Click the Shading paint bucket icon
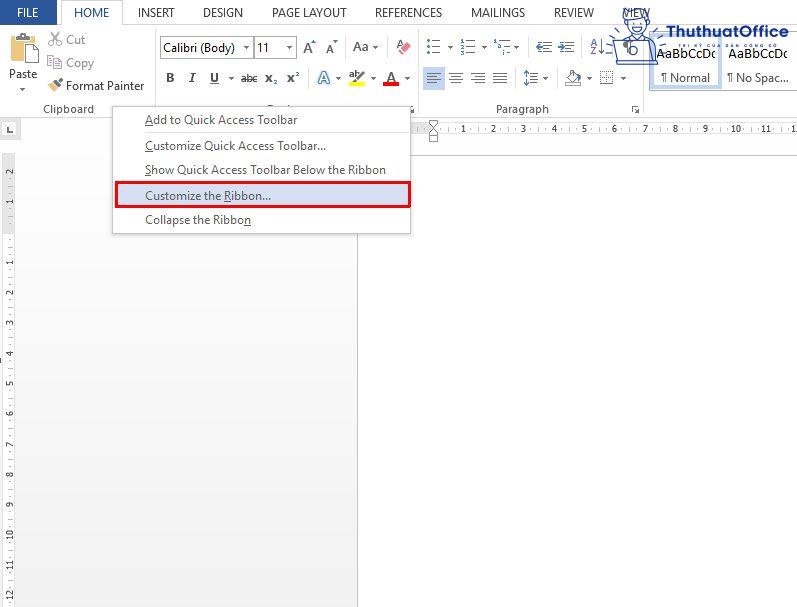This screenshot has height=607, width=797. click(573, 78)
